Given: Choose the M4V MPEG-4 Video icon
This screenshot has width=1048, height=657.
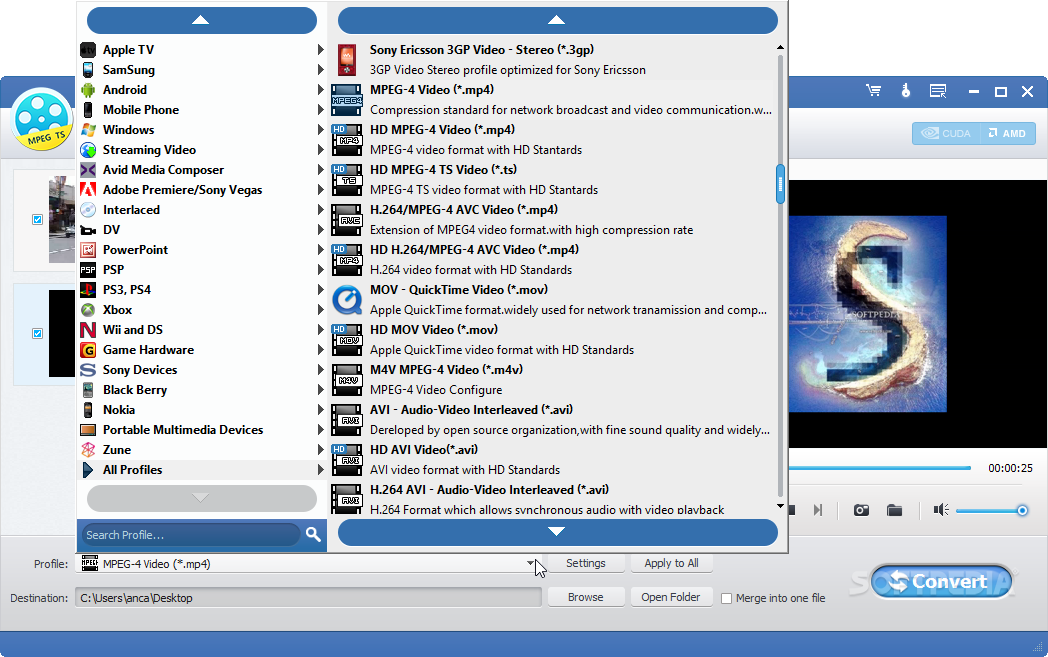Looking at the screenshot, I should pyautogui.click(x=347, y=380).
